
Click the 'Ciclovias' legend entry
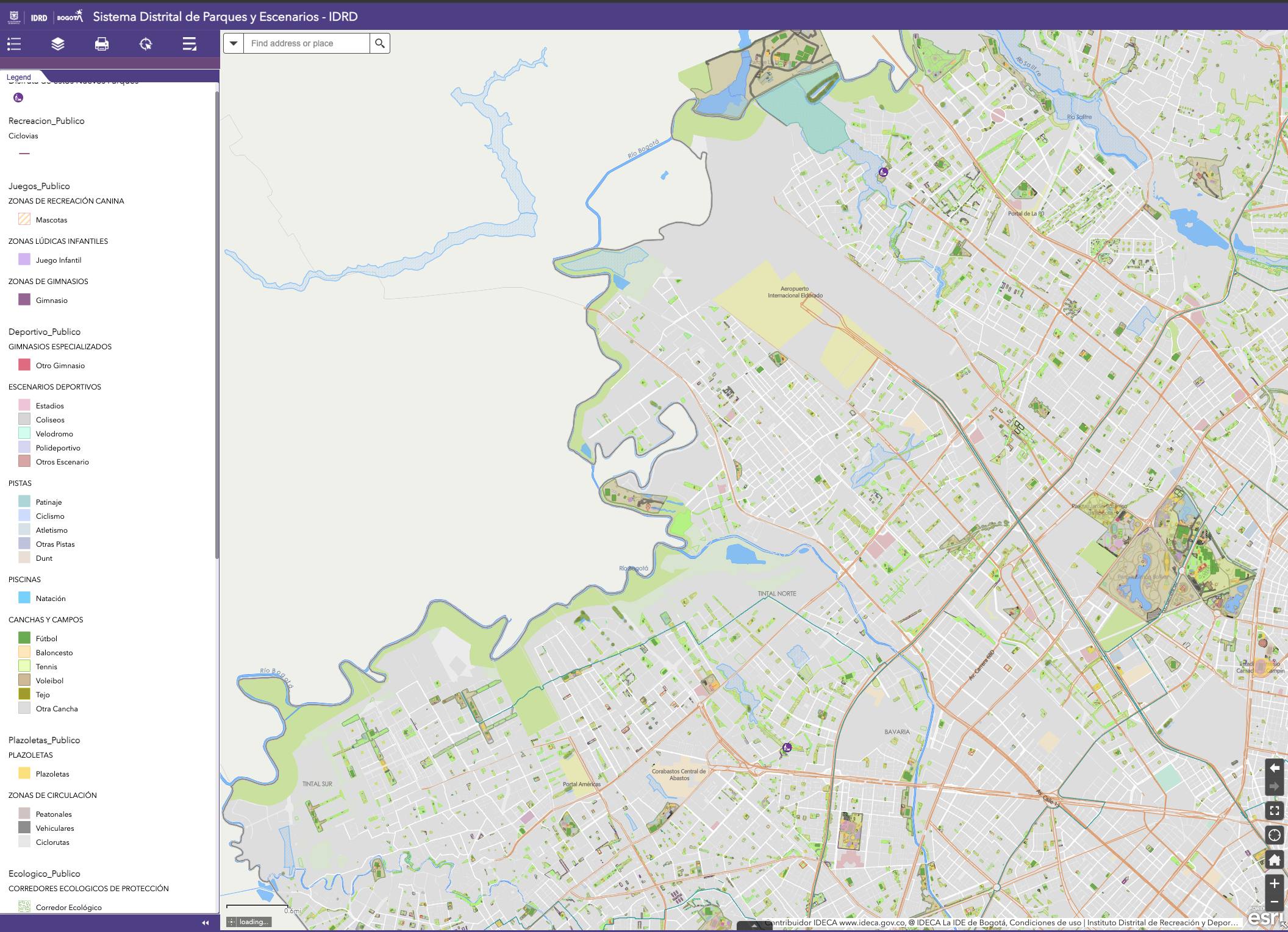coord(23,136)
